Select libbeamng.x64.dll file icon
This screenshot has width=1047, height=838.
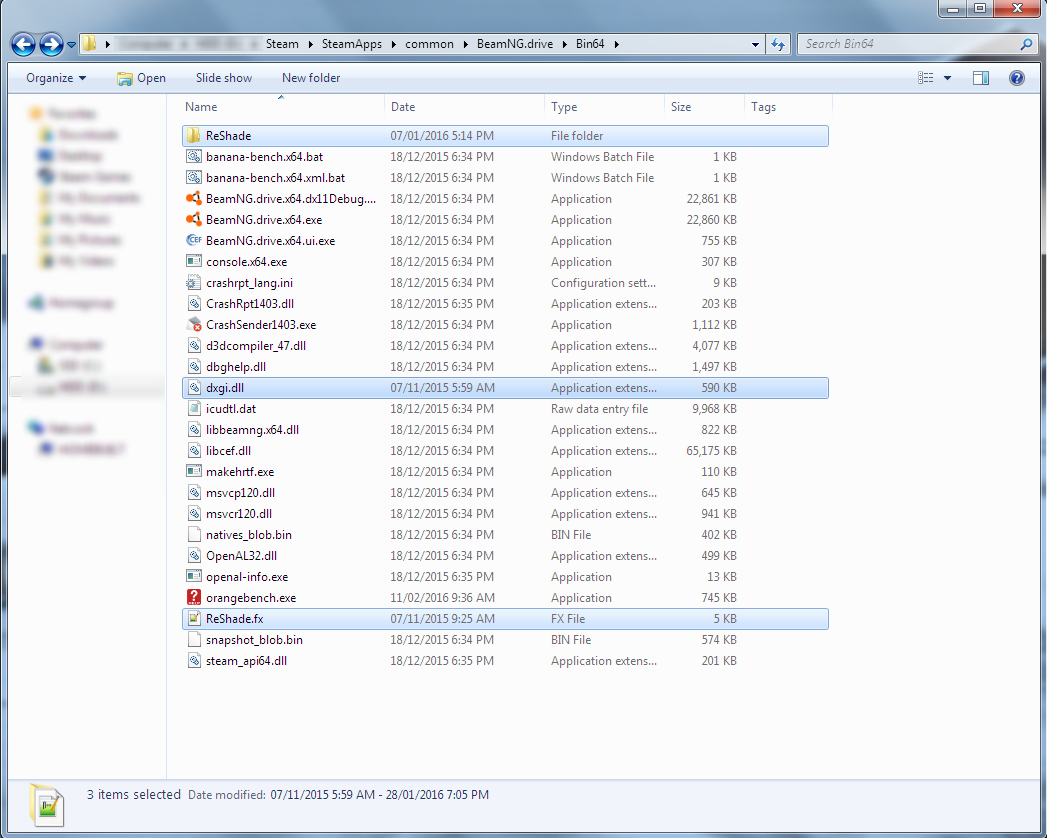194,430
